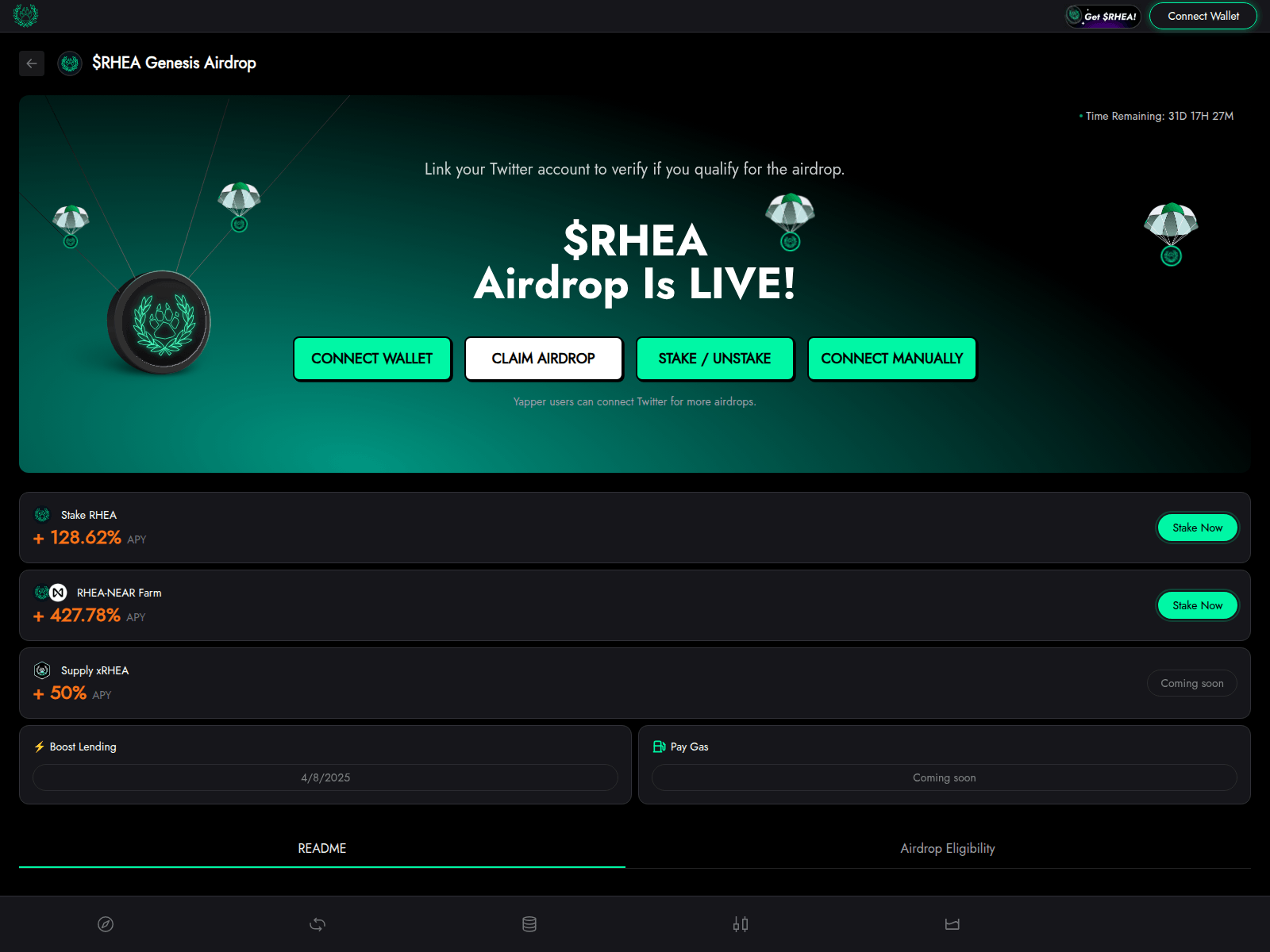Screen dimensions: 1270x952
Task: Click the stacked-coins liquidity icon in bottom bar
Action: tap(529, 923)
